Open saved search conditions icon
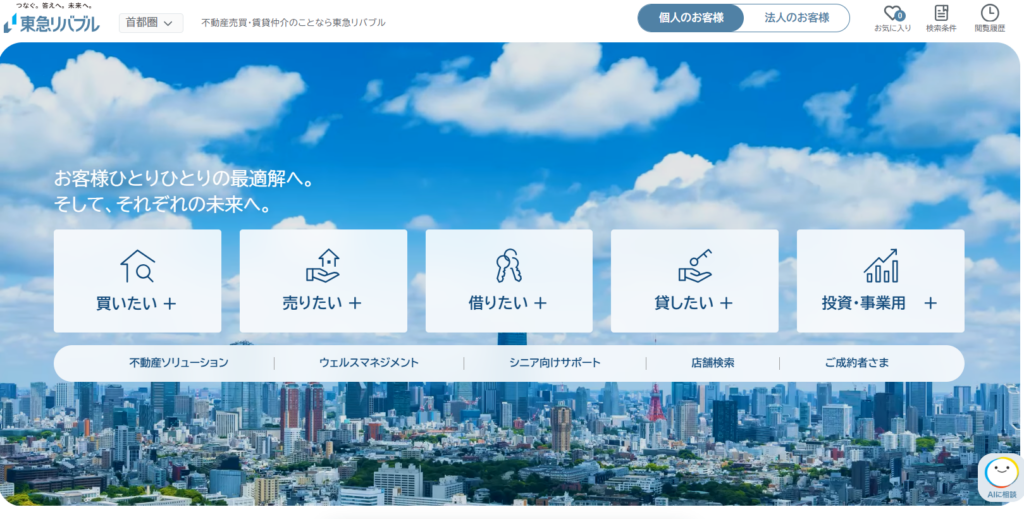 click(x=941, y=14)
